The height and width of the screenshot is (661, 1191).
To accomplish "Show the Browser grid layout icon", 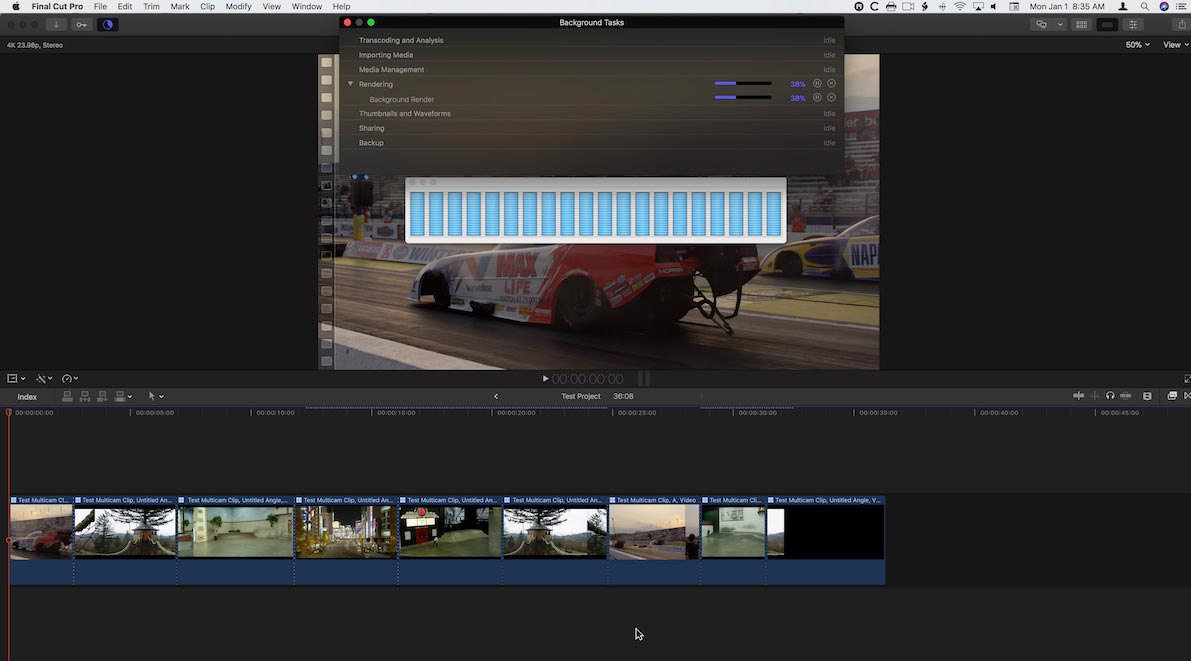I will pyautogui.click(x=1082, y=24).
